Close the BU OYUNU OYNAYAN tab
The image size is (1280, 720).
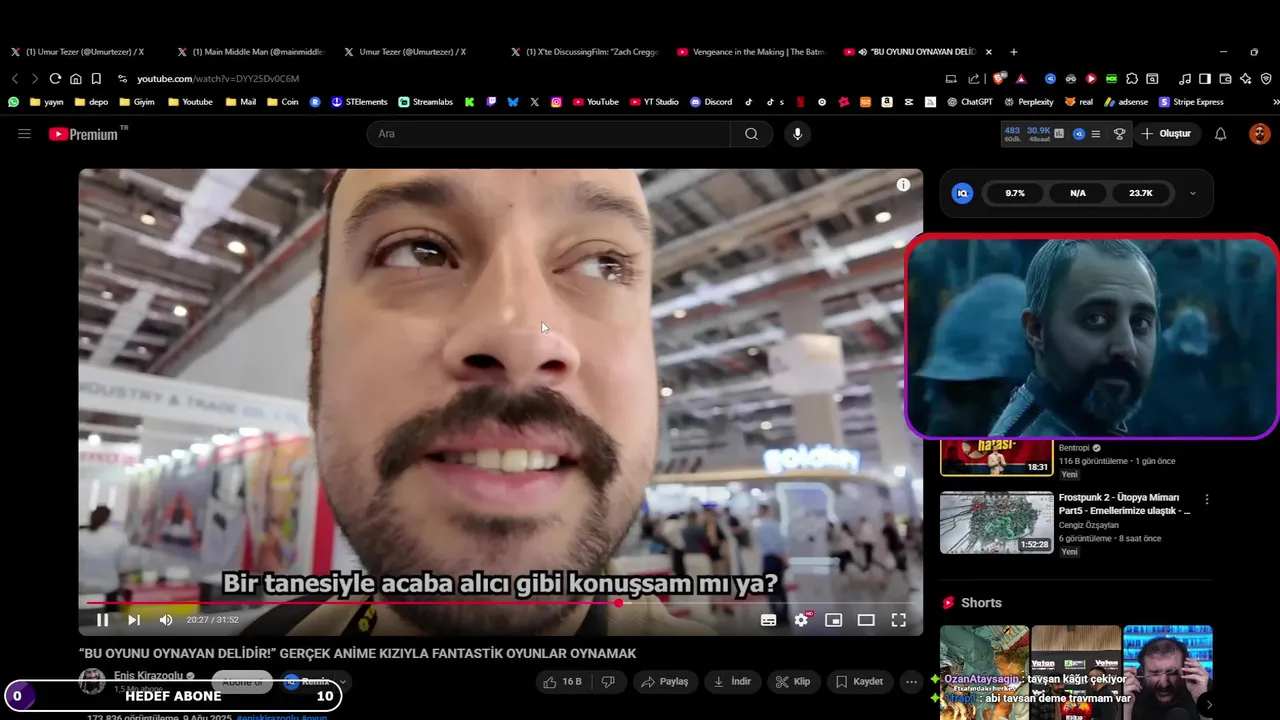[x=989, y=52]
